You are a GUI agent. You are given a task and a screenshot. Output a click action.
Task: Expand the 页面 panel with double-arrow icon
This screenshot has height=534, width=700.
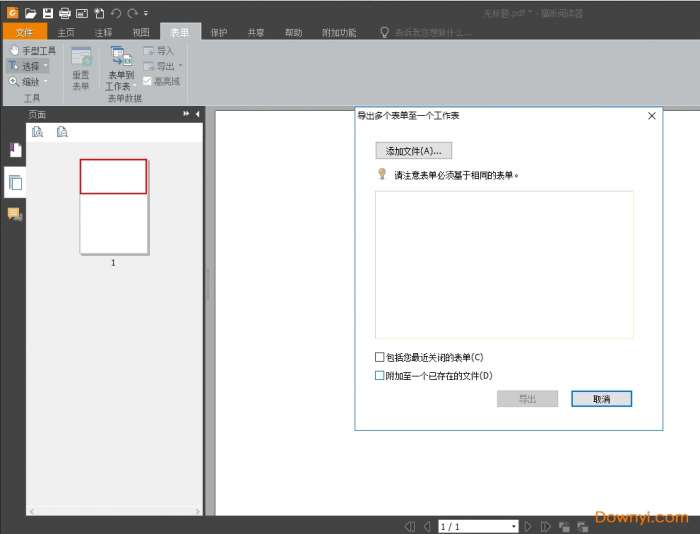(186, 114)
